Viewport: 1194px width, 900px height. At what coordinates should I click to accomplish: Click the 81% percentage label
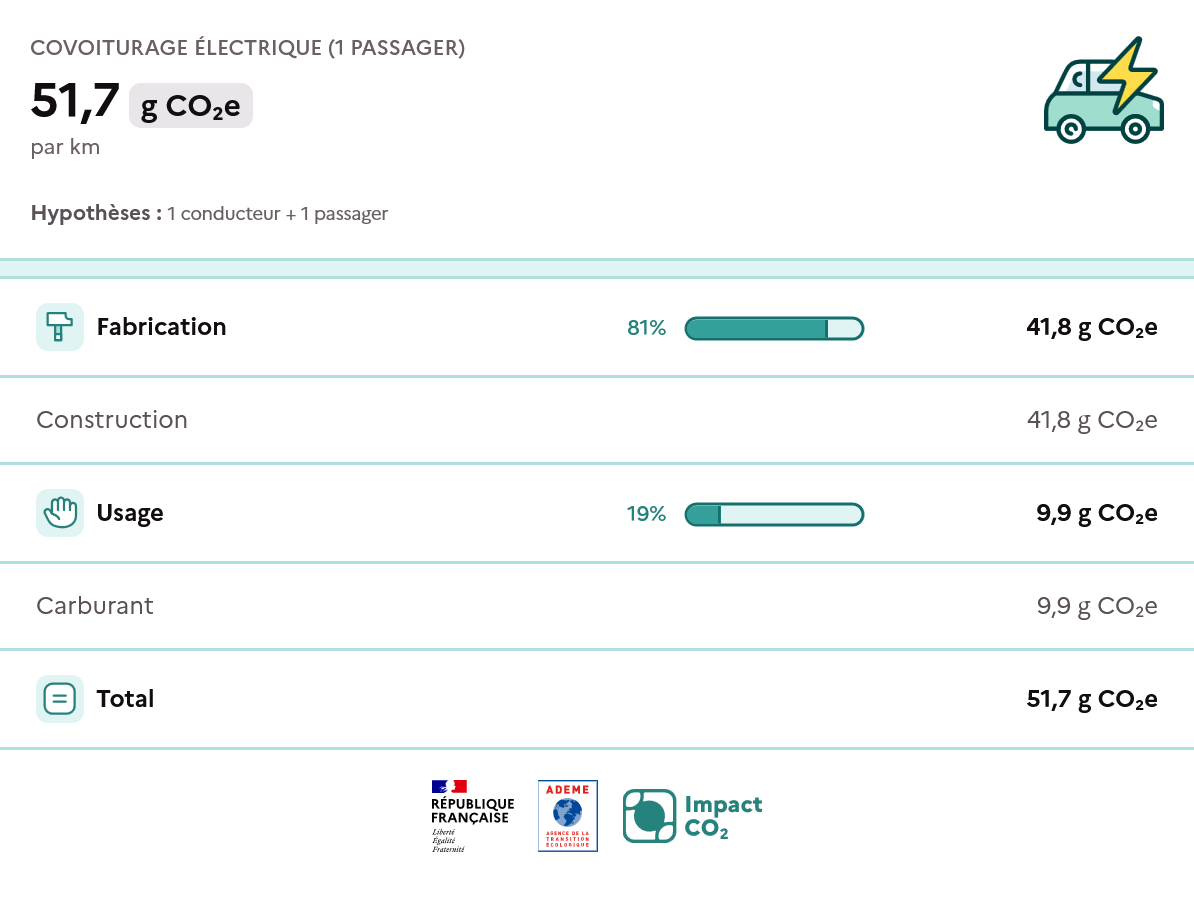(x=646, y=328)
